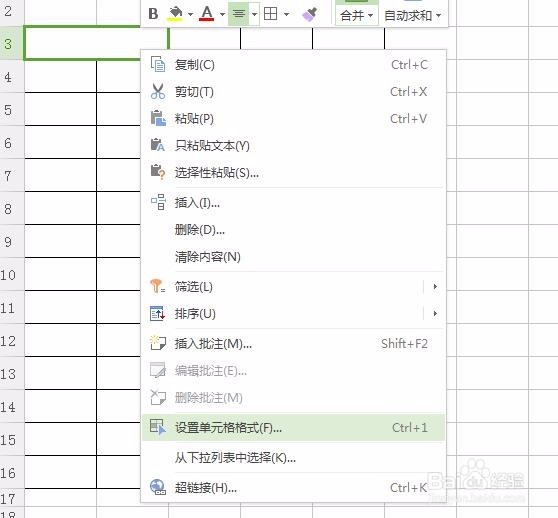
Task: Choose 从下拉列表中选择(K)... entry
Action: tap(293, 458)
